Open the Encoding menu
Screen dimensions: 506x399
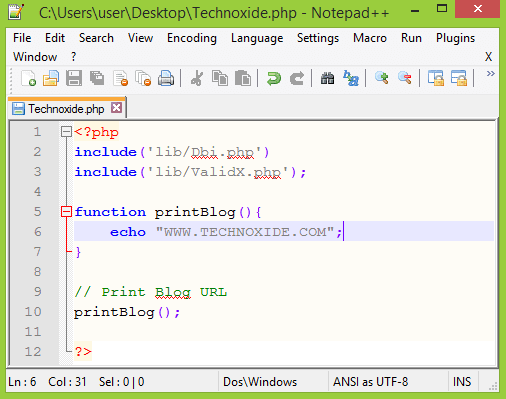[192, 38]
